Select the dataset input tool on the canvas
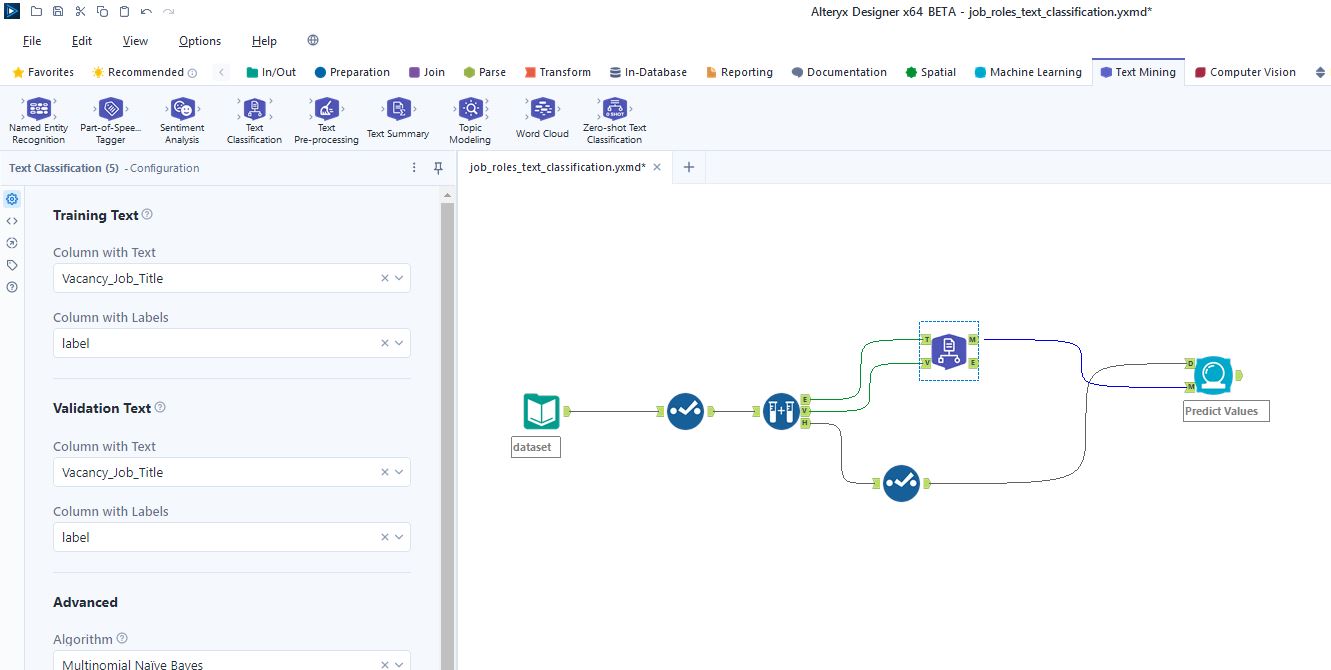Image resolution: width=1331 pixels, height=670 pixels. pyautogui.click(x=540, y=410)
